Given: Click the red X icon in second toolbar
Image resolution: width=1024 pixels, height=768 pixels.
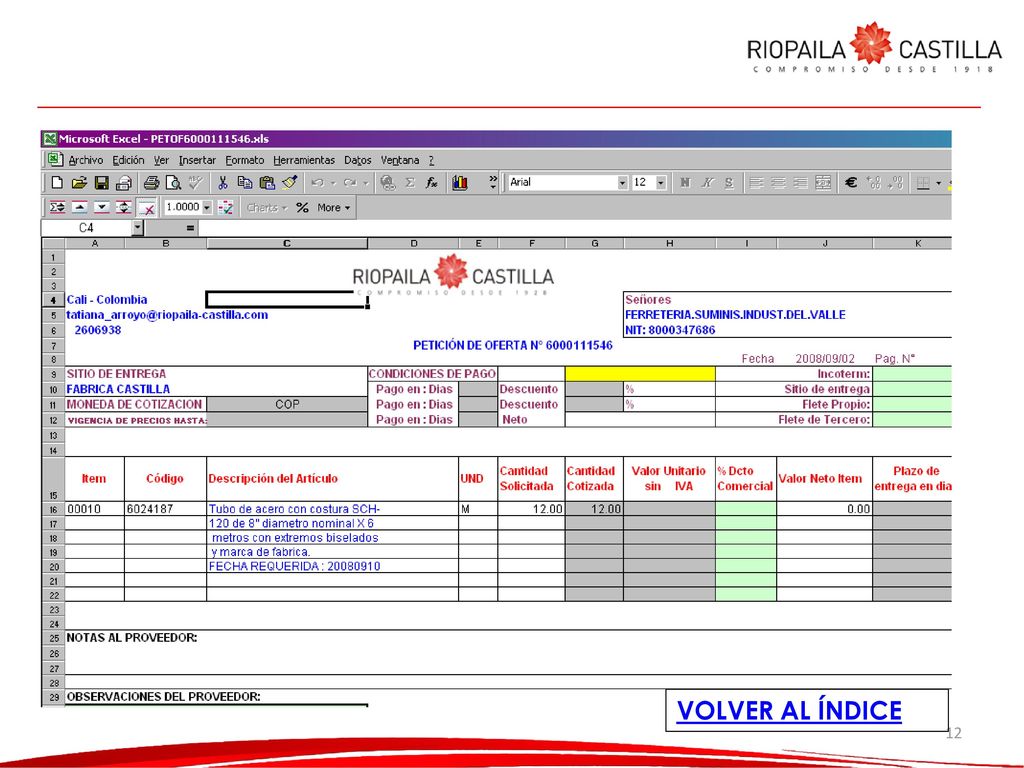Looking at the screenshot, I should click(x=148, y=208).
